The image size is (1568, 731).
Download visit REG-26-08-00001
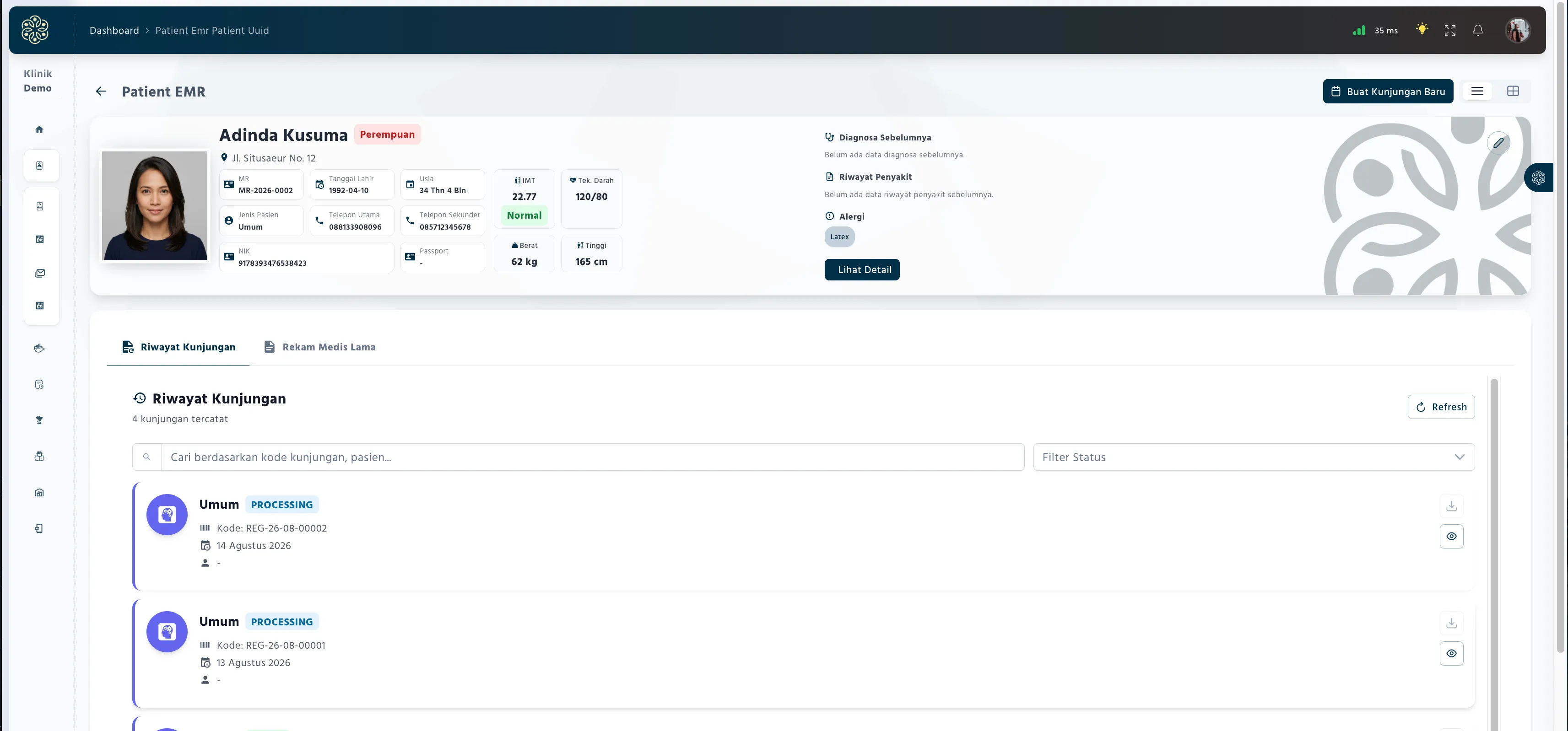point(1451,623)
